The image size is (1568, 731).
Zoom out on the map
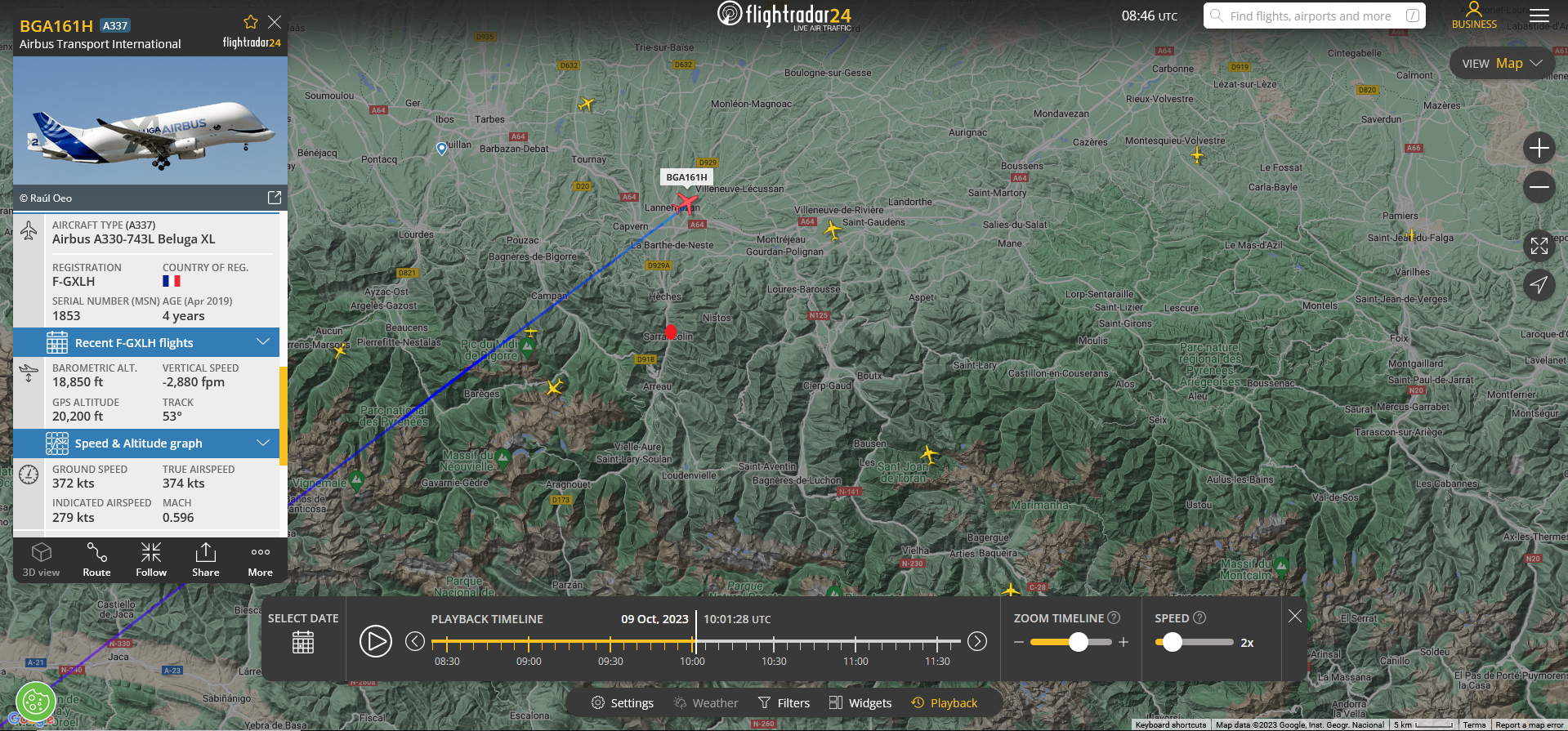point(1539,187)
